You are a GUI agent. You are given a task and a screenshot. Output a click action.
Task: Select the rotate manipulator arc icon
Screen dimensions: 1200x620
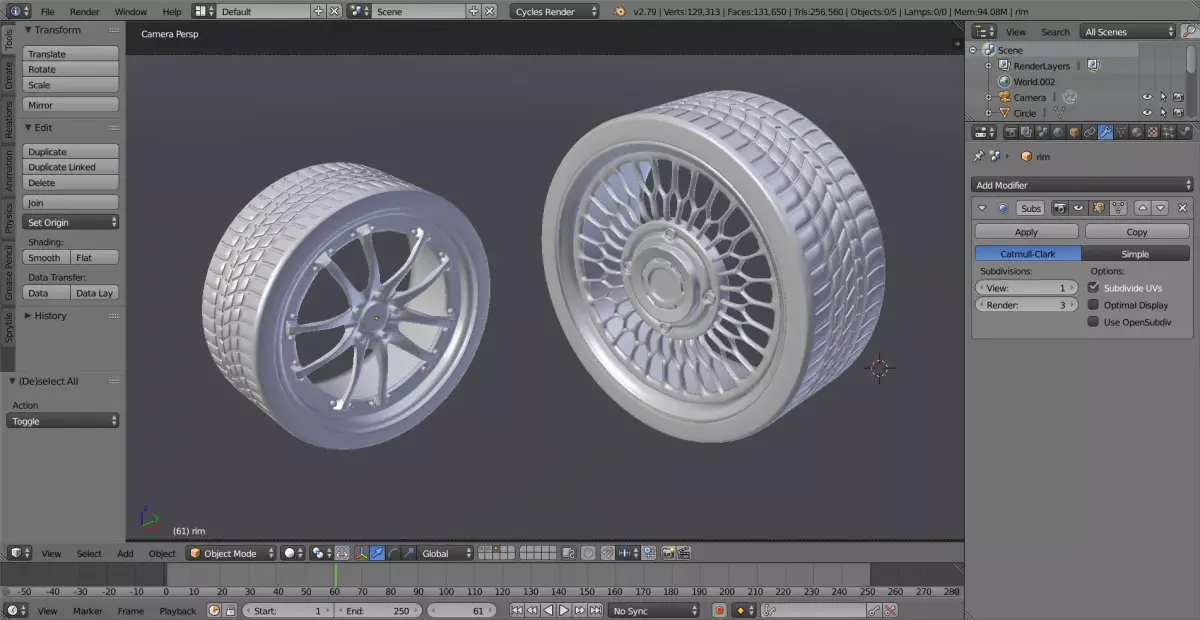point(393,553)
